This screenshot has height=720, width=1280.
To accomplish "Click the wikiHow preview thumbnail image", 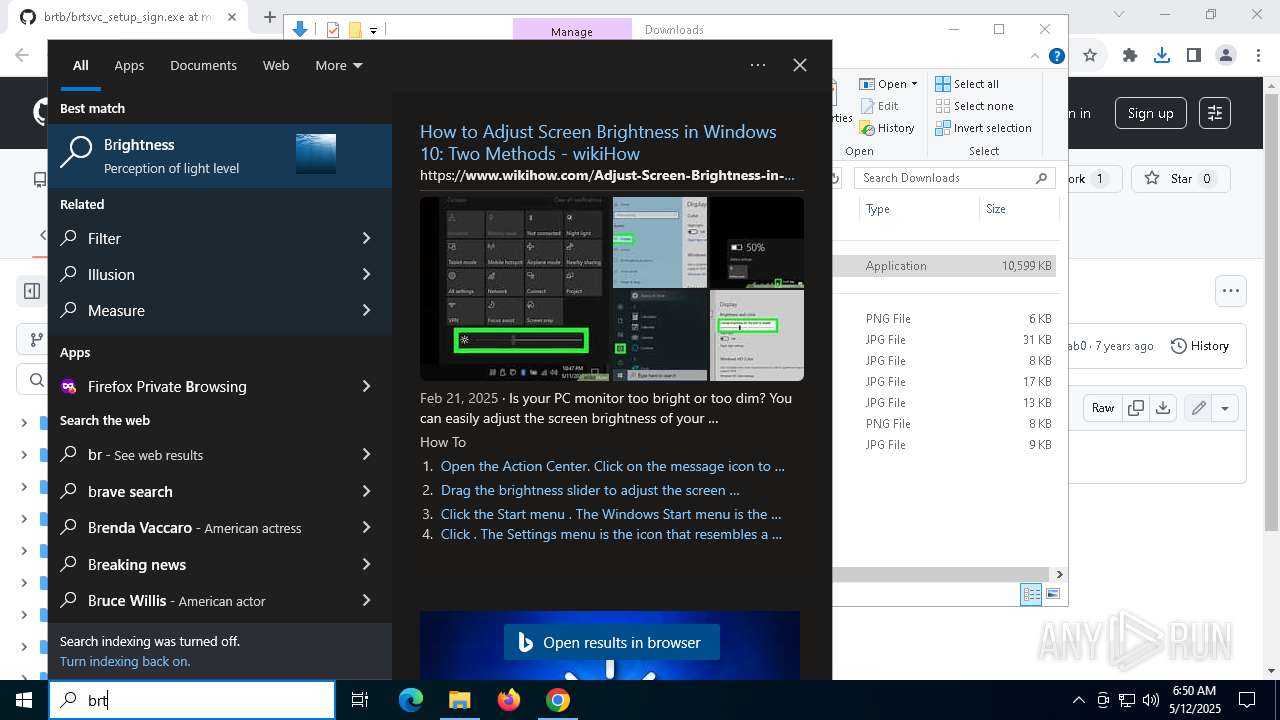I will [612, 288].
